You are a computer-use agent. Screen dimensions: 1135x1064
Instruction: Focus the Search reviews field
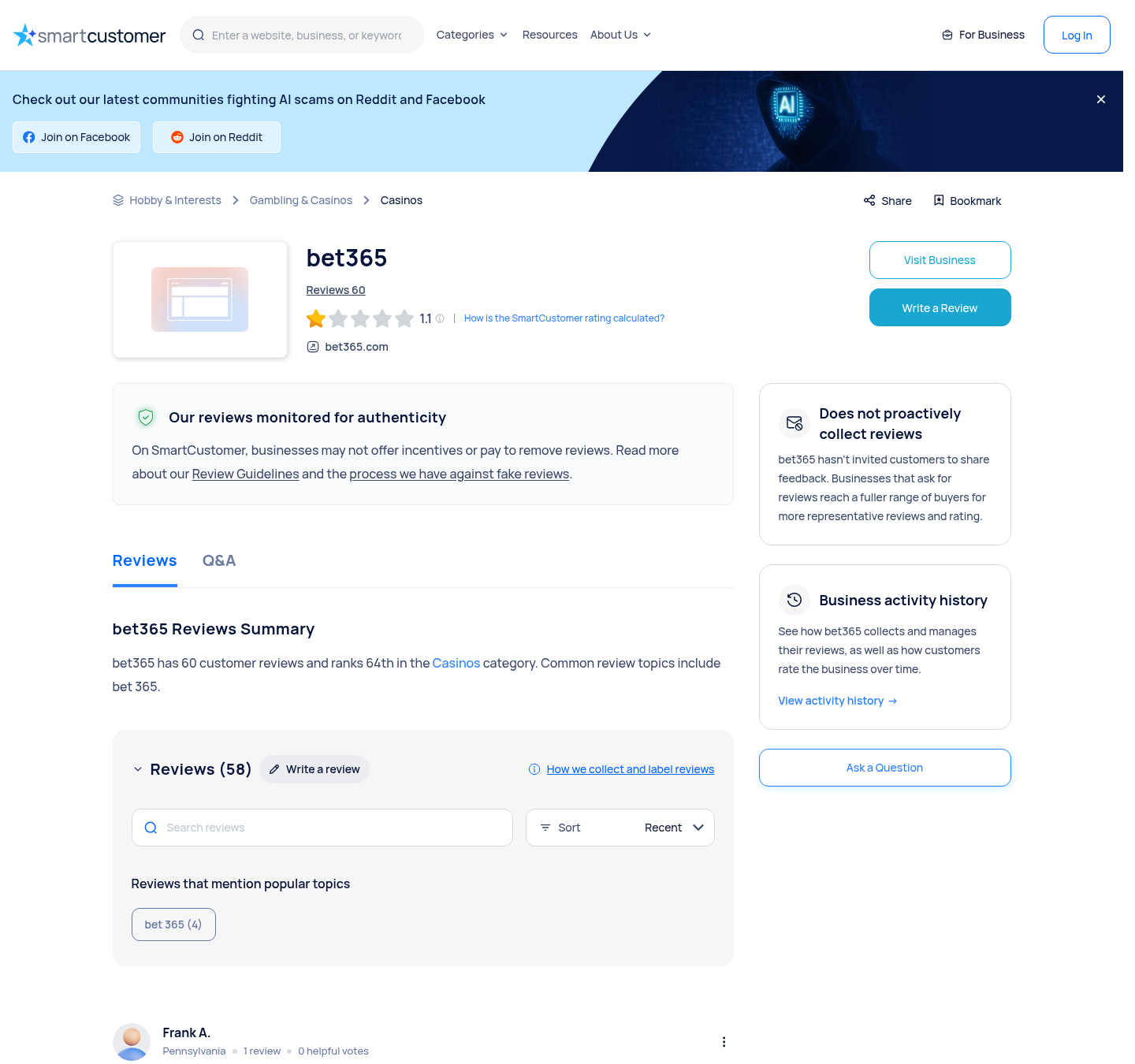322,828
